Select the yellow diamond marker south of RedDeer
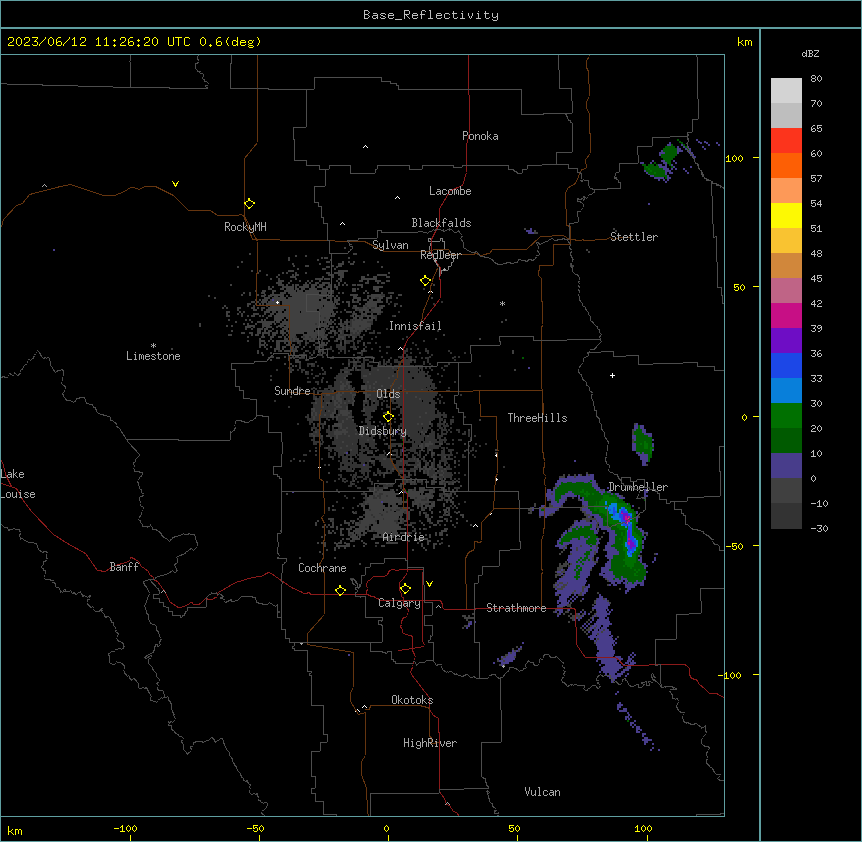Viewport: 862px width, 842px height. (x=426, y=281)
